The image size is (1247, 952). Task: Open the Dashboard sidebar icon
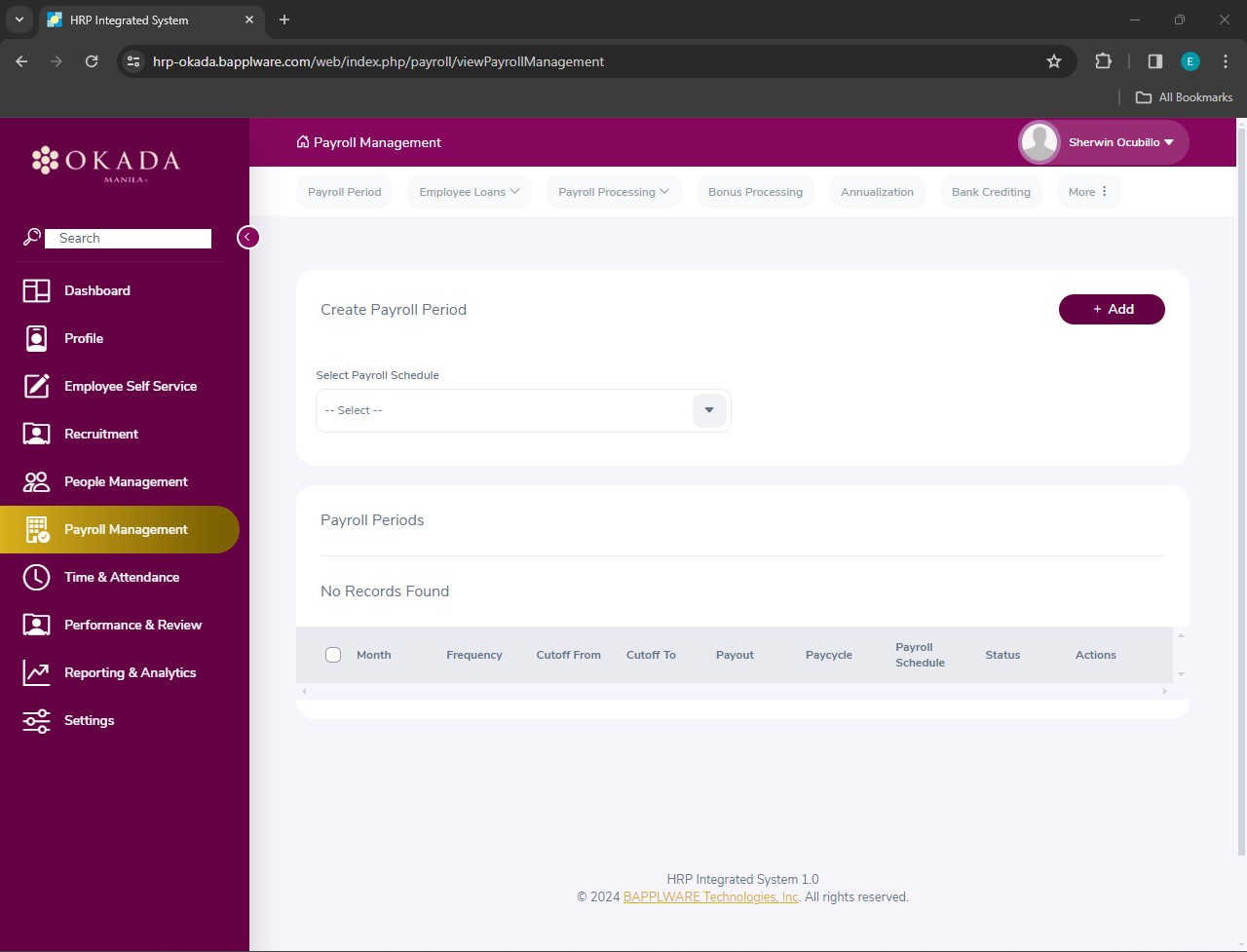pyautogui.click(x=36, y=290)
